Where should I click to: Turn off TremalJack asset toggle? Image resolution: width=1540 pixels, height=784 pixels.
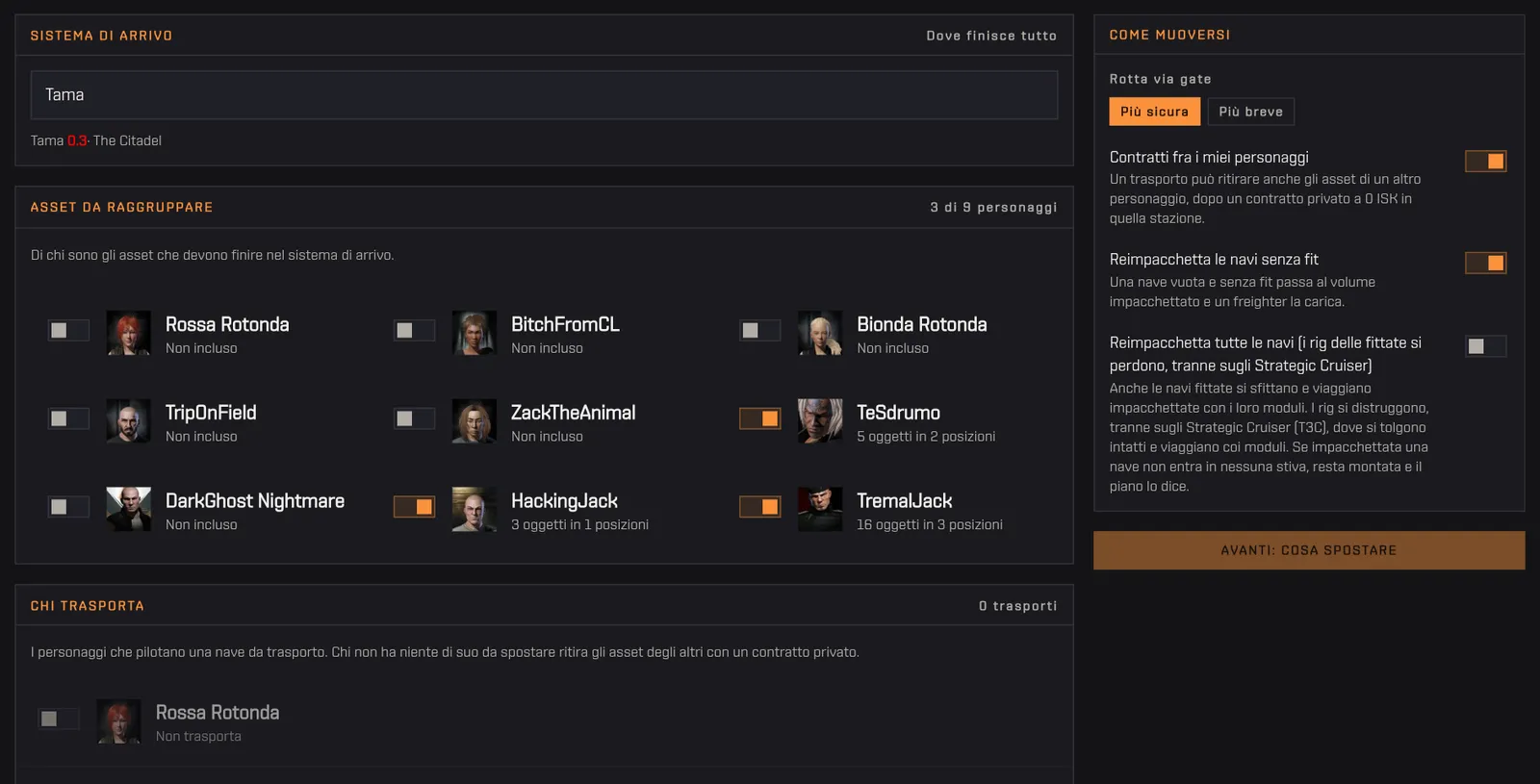click(x=759, y=507)
